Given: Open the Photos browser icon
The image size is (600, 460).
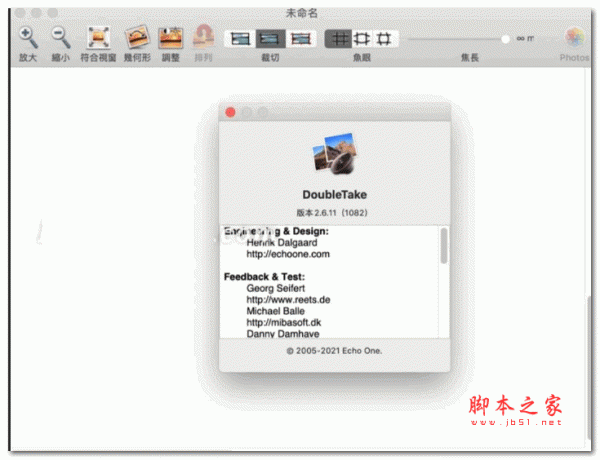Looking at the screenshot, I should [574, 38].
